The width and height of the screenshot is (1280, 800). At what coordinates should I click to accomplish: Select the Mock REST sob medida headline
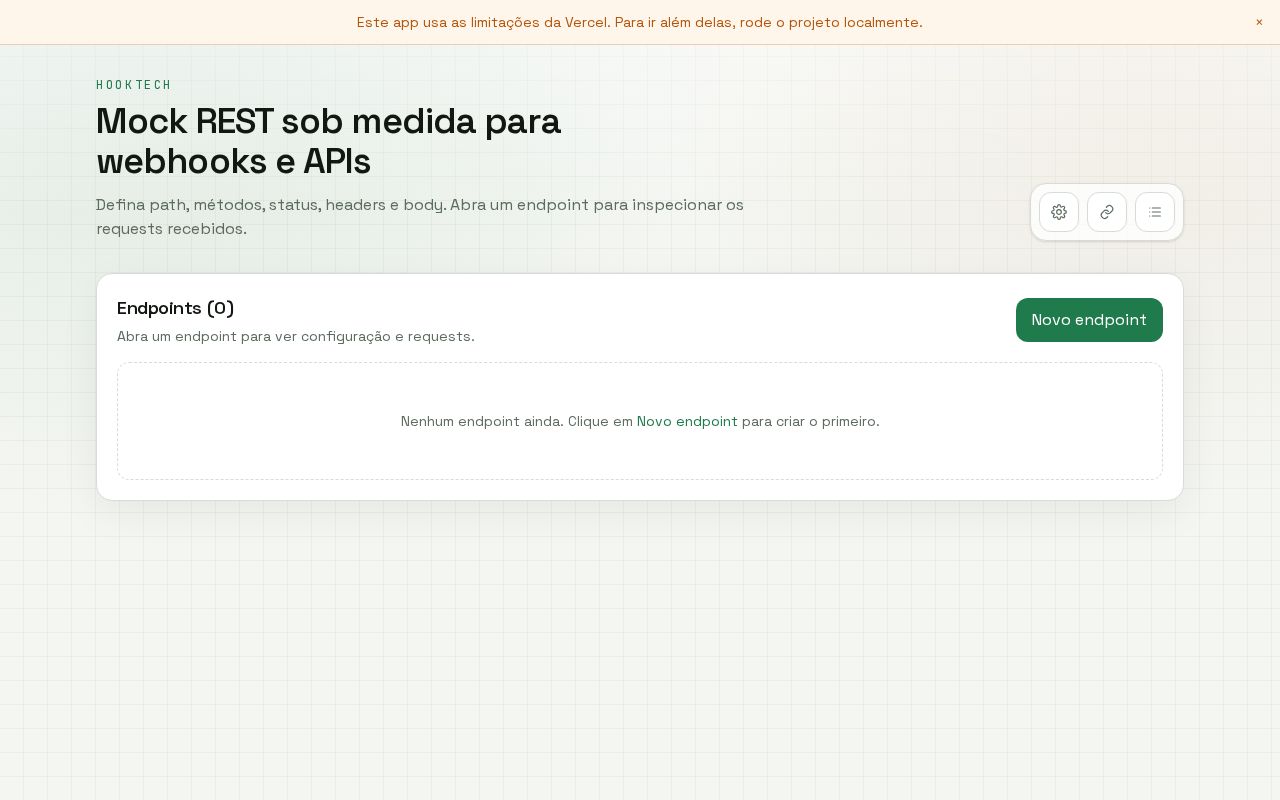click(x=329, y=141)
